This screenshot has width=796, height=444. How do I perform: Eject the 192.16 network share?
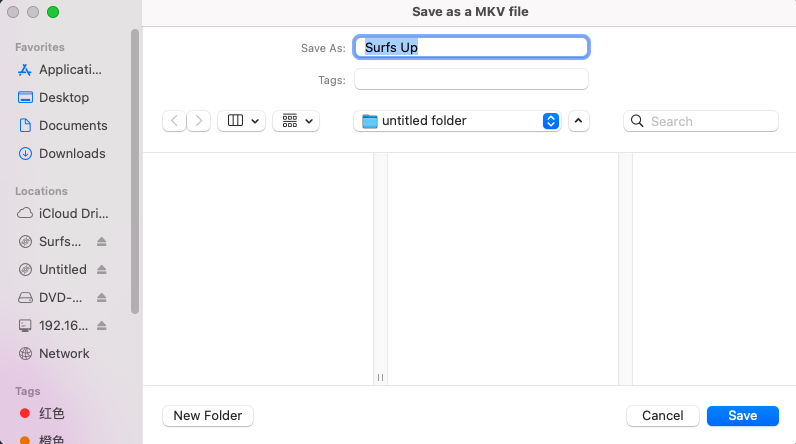tap(102, 325)
